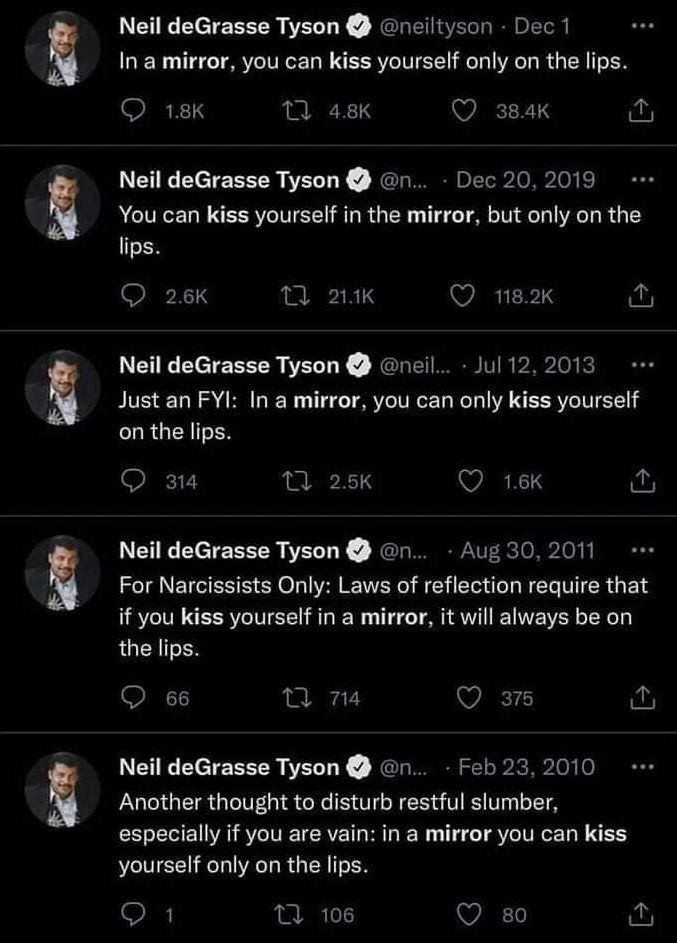The height and width of the screenshot is (943, 677).
Task: Like the Dec 1 mirror tweet
Action: 465,113
